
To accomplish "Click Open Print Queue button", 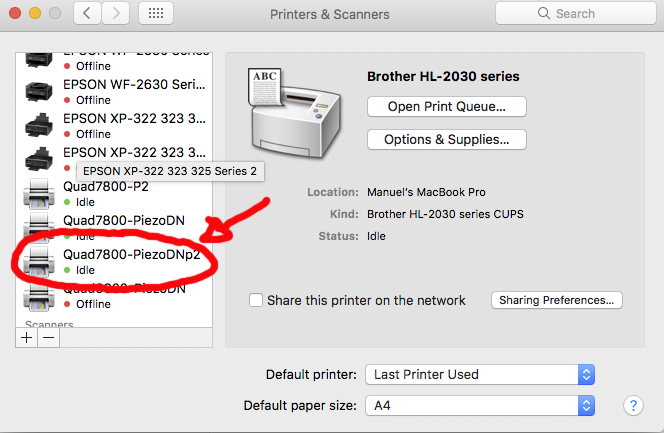I will pyautogui.click(x=446, y=106).
